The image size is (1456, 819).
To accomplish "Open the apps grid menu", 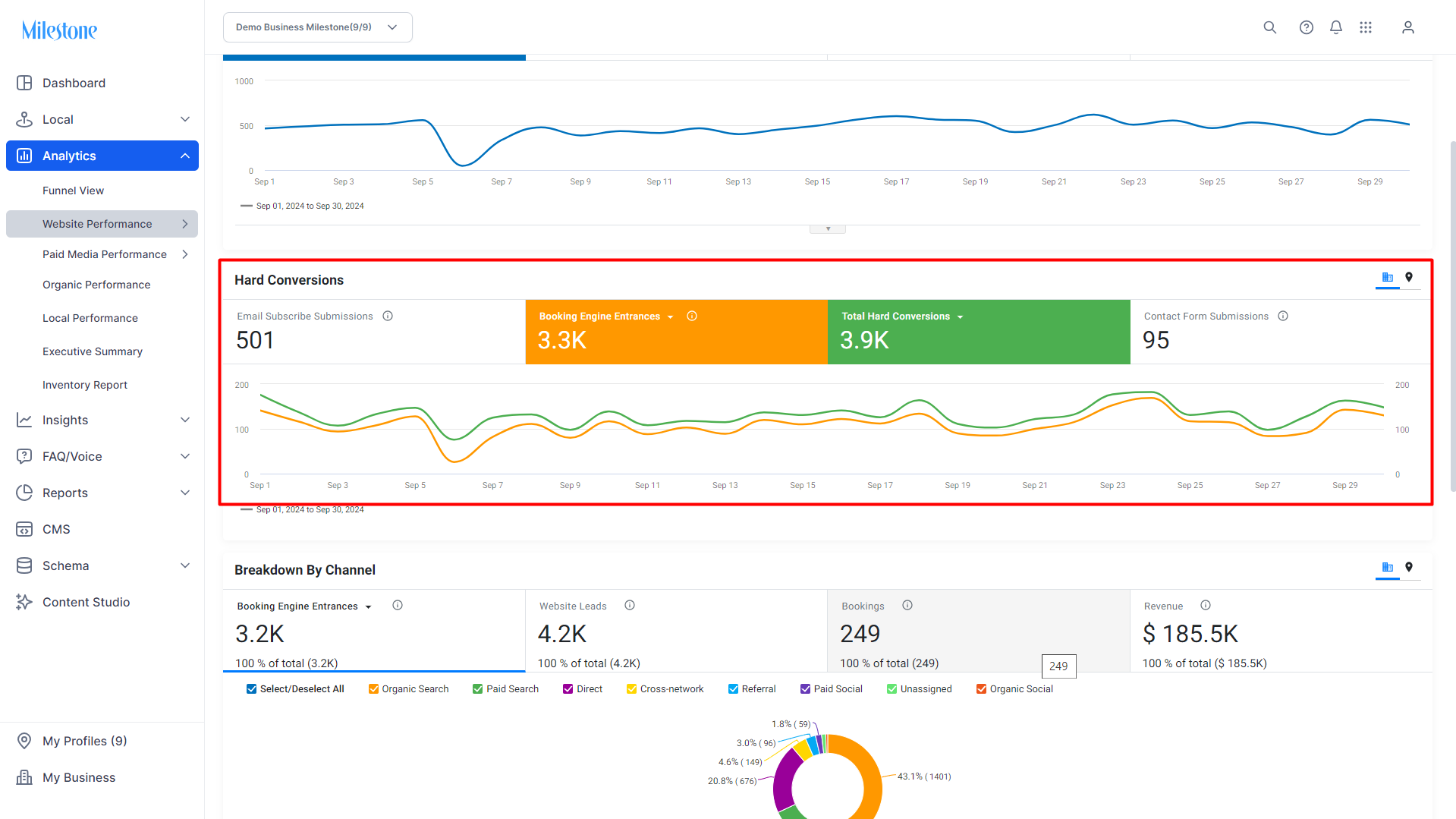I will pyautogui.click(x=1365, y=27).
